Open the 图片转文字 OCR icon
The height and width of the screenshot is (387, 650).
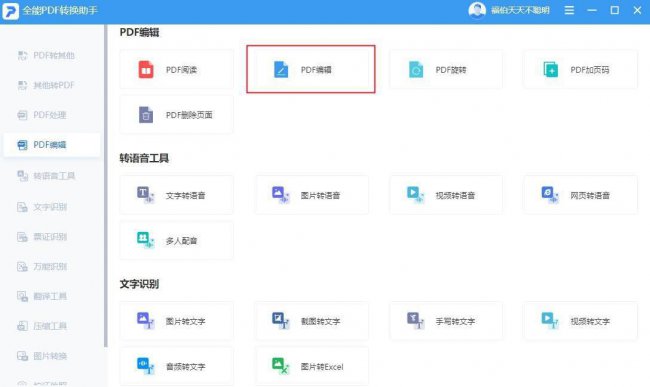tap(146, 321)
